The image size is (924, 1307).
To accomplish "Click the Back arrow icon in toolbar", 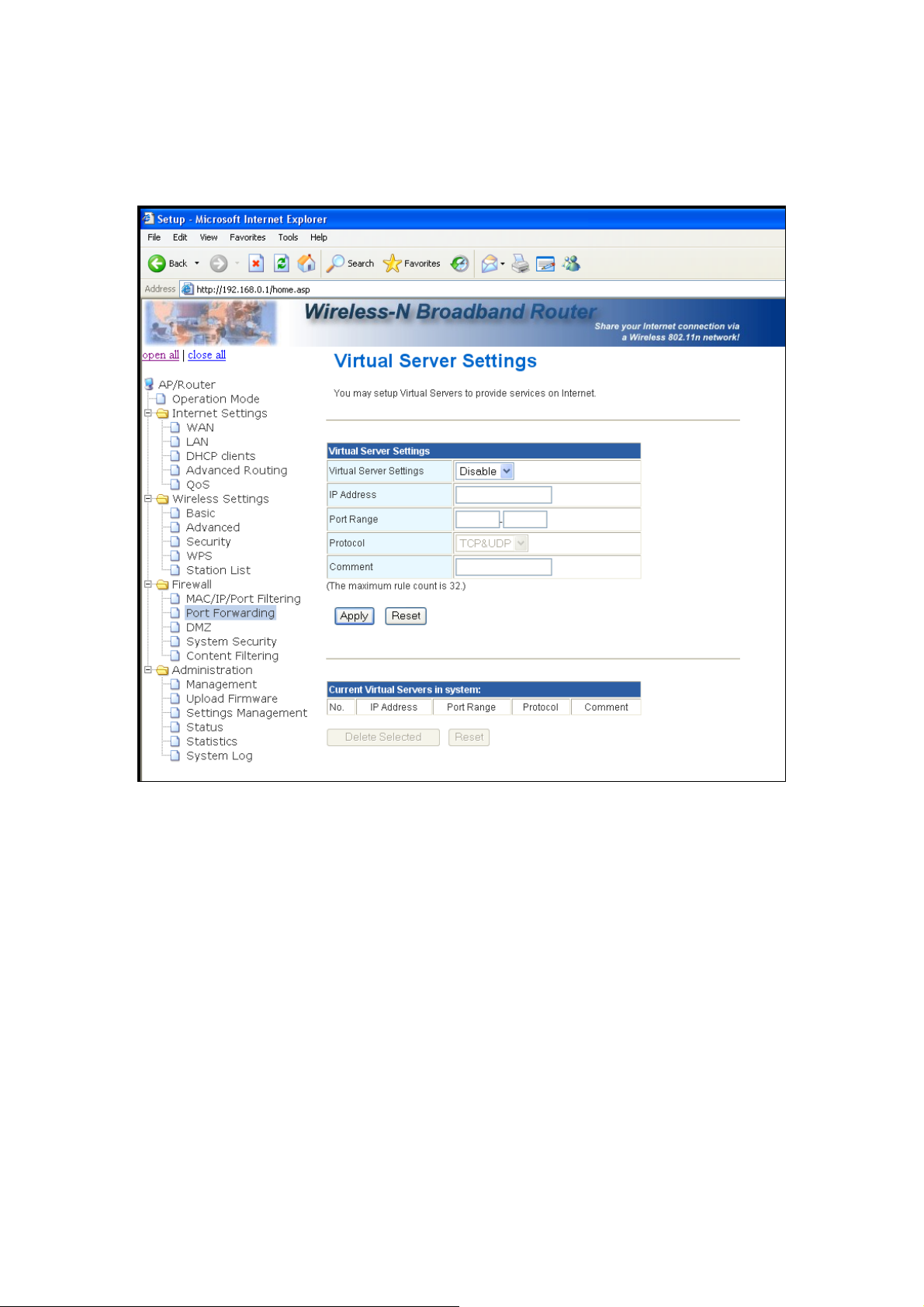I will 157,264.
